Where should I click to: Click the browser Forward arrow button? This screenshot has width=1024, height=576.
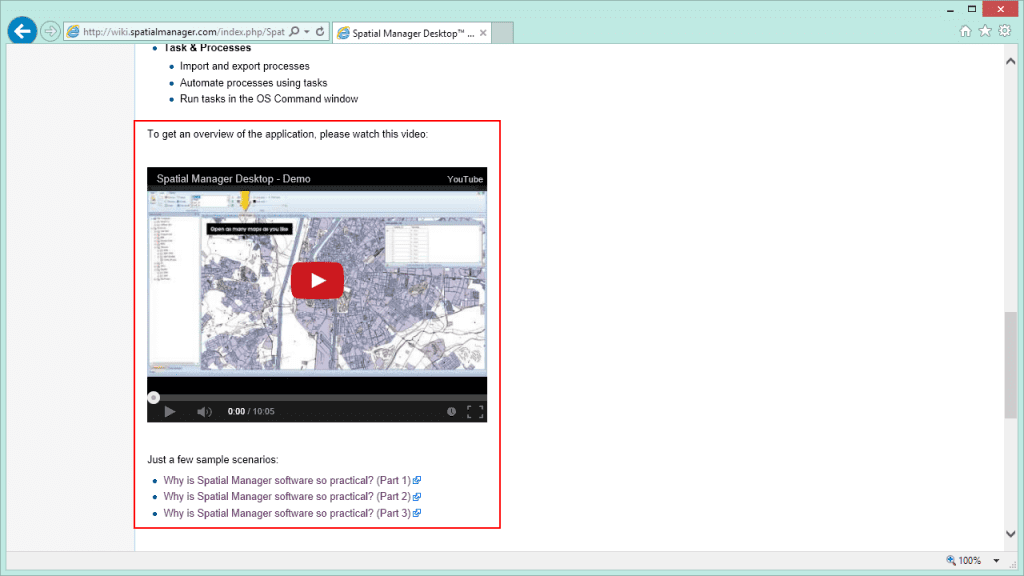point(50,31)
